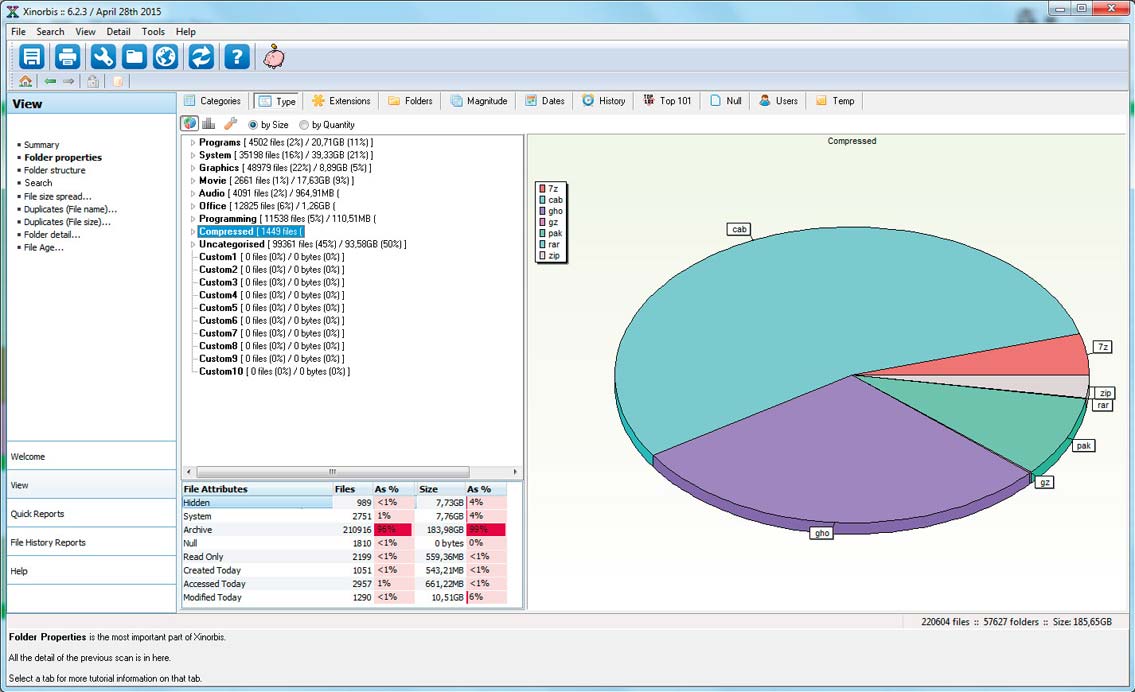Open the Quick Reports sidebar panel
This screenshot has height=692, width=1135.
[x=91, y=514]
